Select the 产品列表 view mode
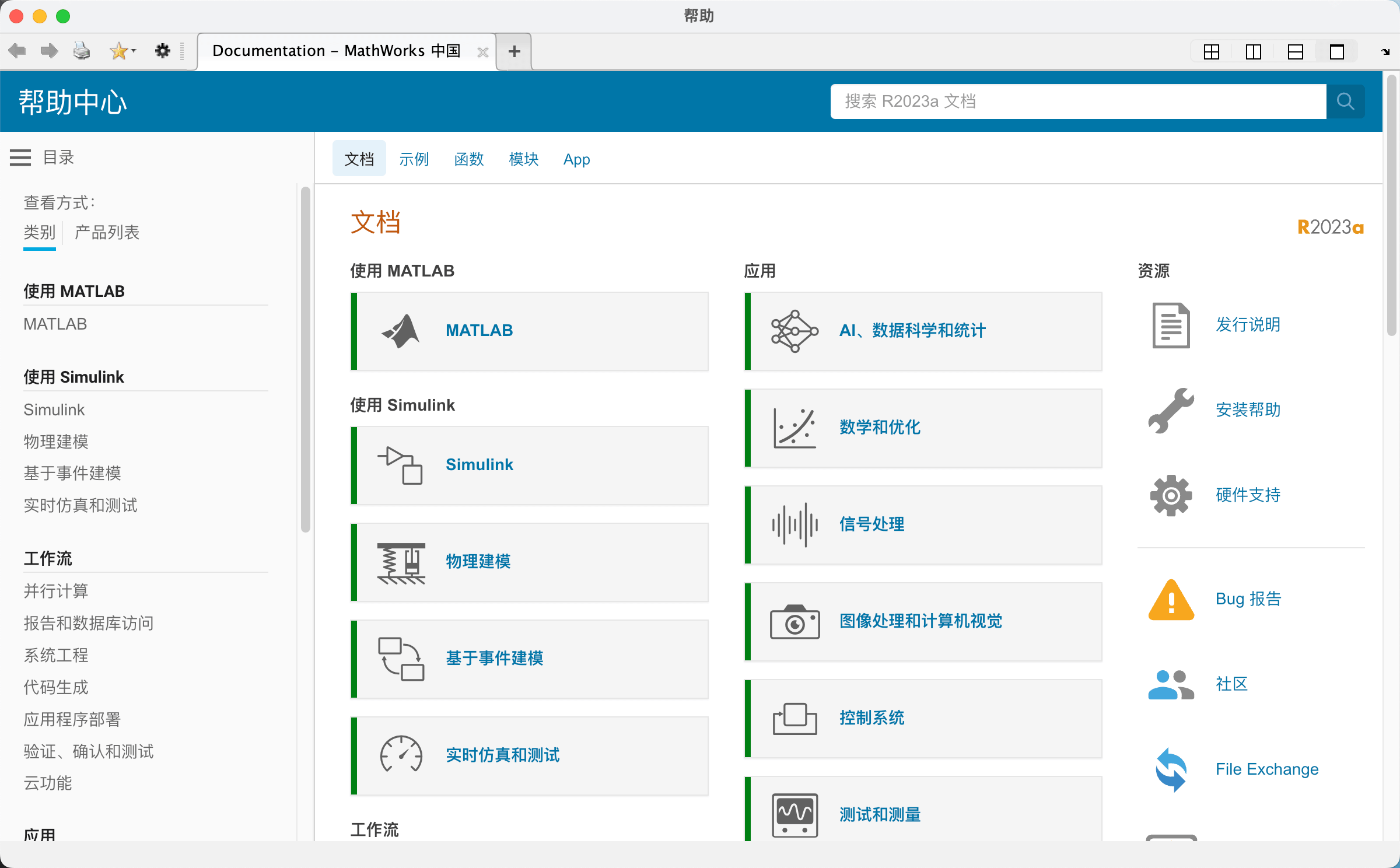Screen dimensions: 1400x868 (107, 232)
